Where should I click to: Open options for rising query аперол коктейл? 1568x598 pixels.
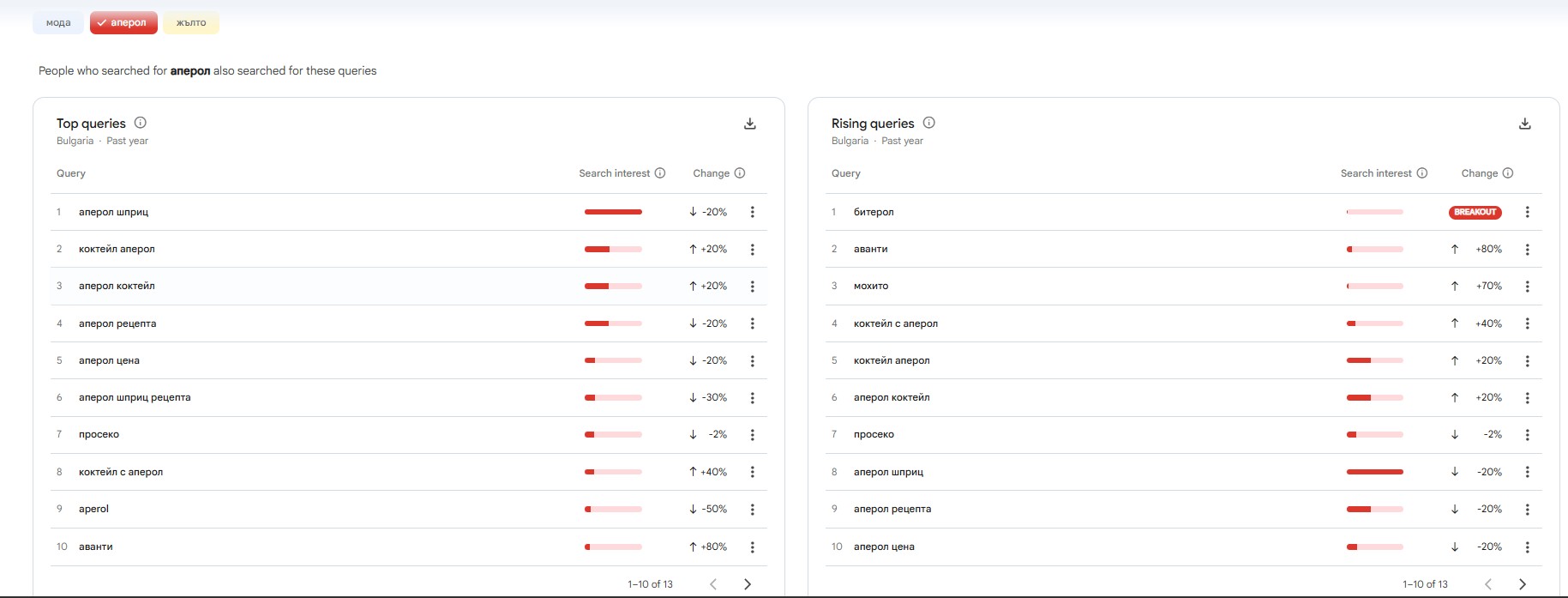[1528, 398]
